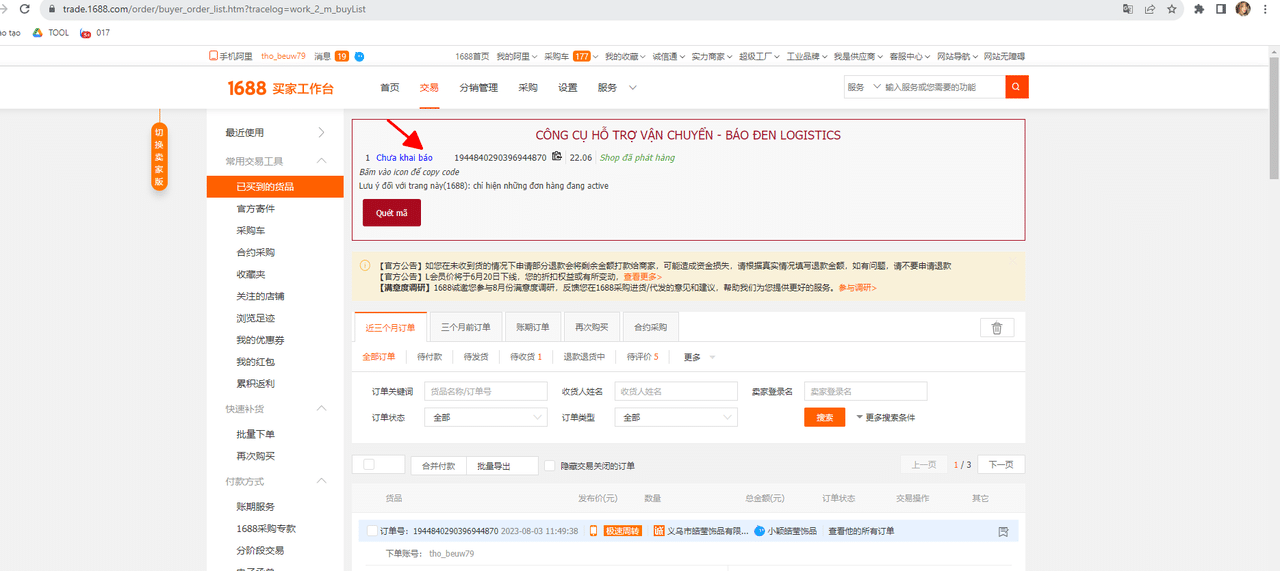Tick the select-all orders checkbox

click(369, 465)
